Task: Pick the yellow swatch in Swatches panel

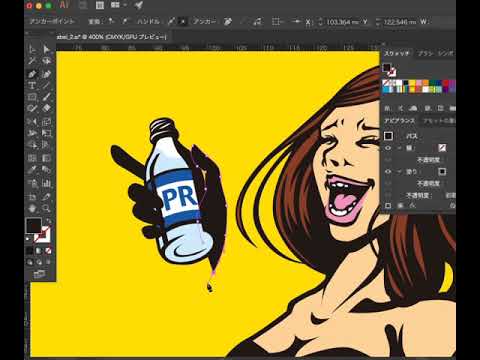Action: [x=412, y=82]
